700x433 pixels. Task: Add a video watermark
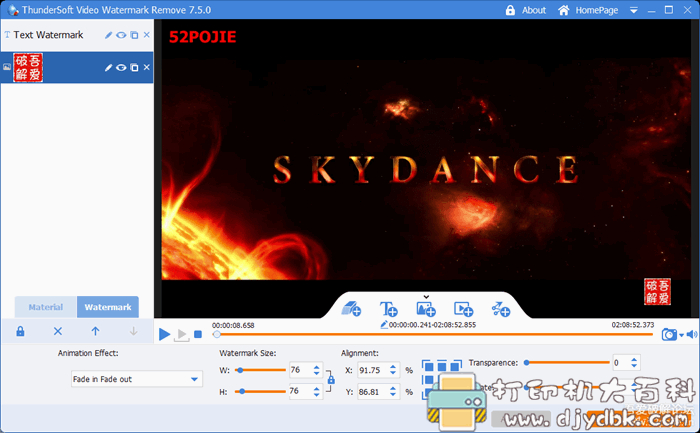[x=463, y=309]
